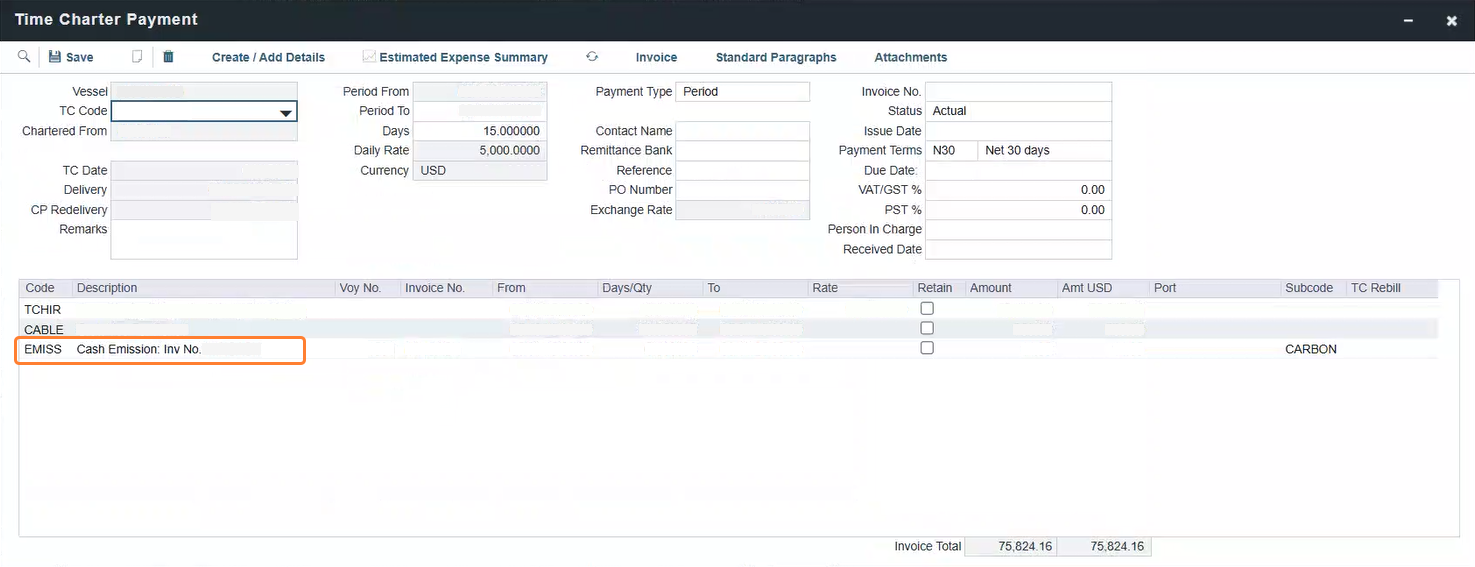Expand the TC Code dropdown
This screenshot has height=567, width=1475.
(286, 112)
